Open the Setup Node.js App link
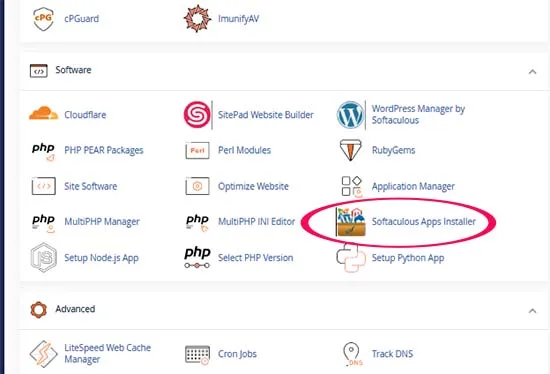The image size is (550, 374). [101, 258]
